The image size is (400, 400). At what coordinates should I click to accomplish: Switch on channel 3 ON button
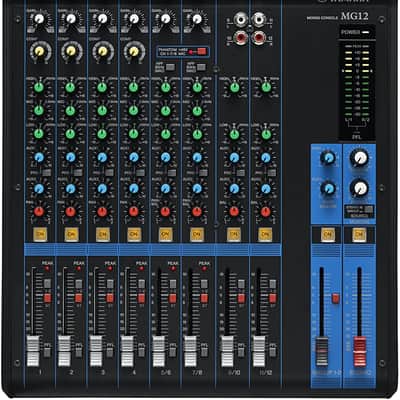pyautogui.click(x=102, y=235)
